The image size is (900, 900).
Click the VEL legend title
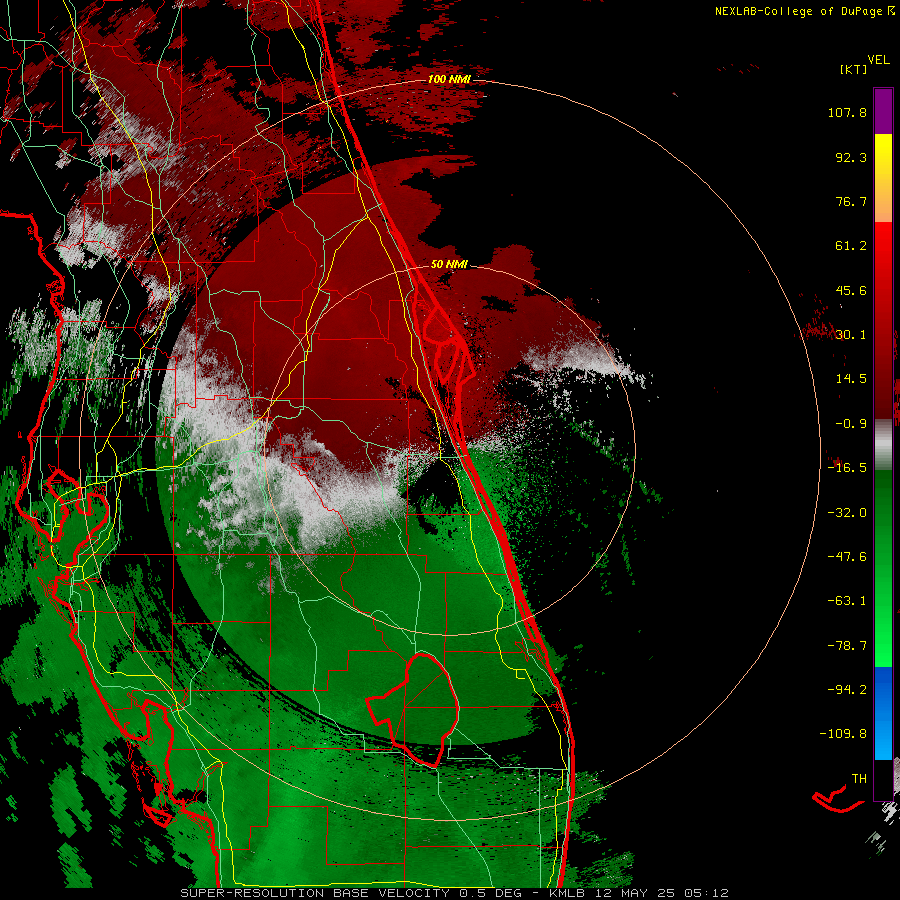(878, 60)
